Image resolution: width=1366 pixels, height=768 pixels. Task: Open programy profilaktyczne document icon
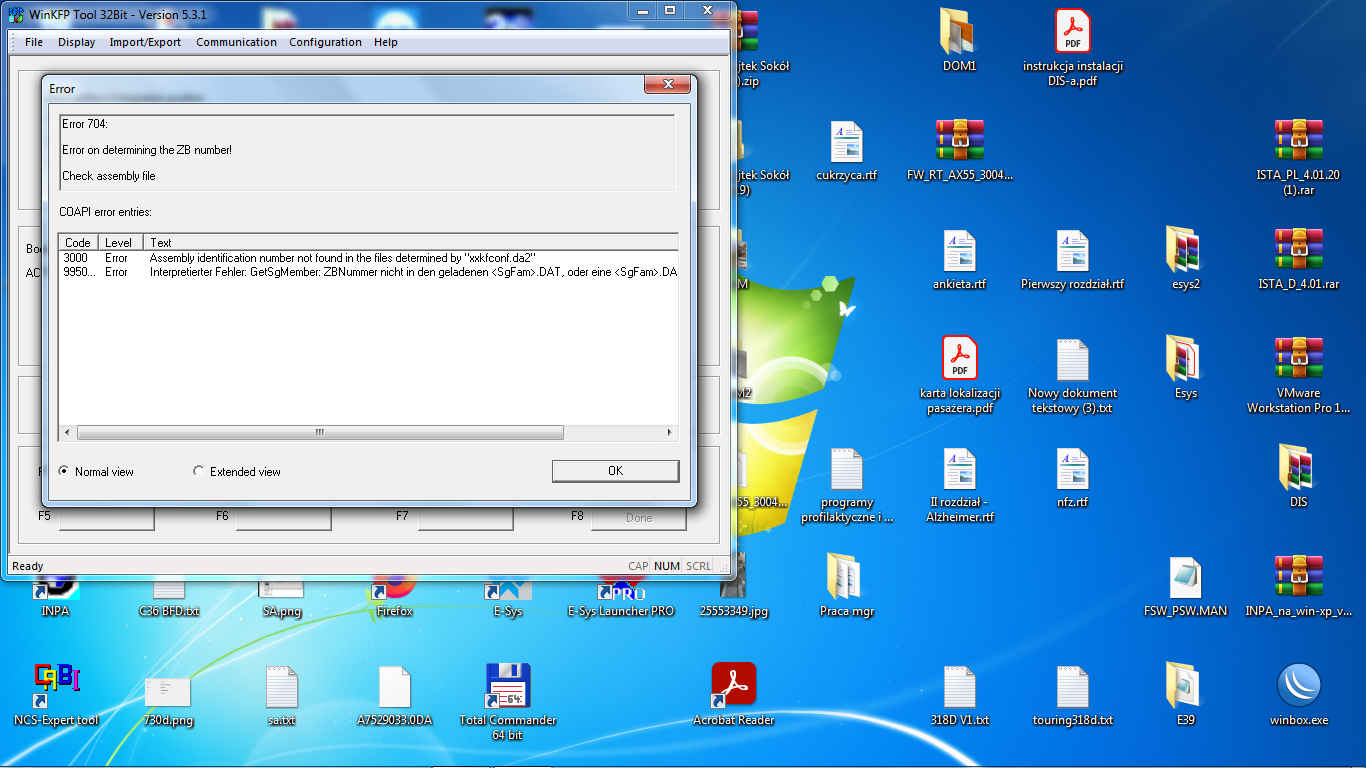coord(846,469)
